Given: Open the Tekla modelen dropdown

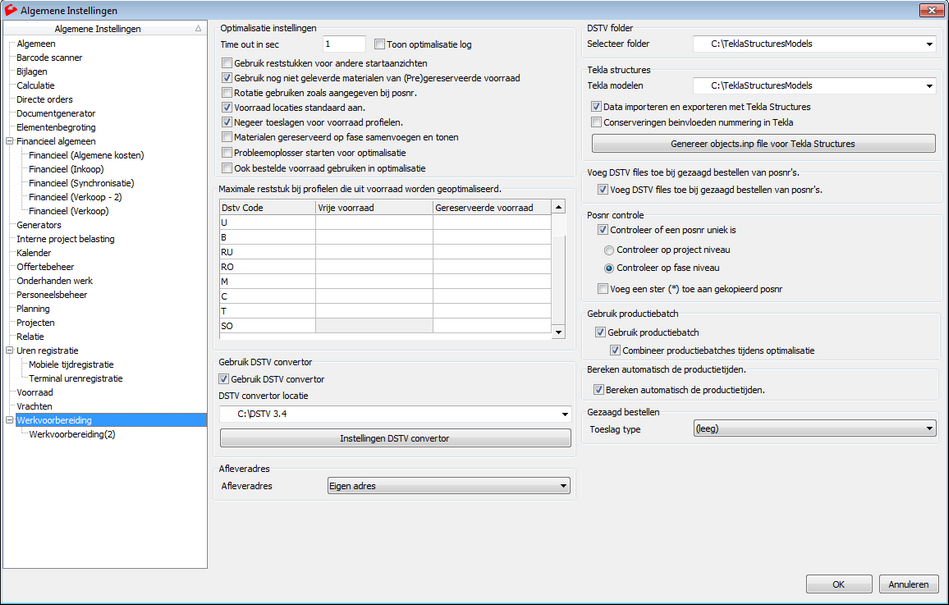Looking at the screenshot, I should click(x=930, y=86).
